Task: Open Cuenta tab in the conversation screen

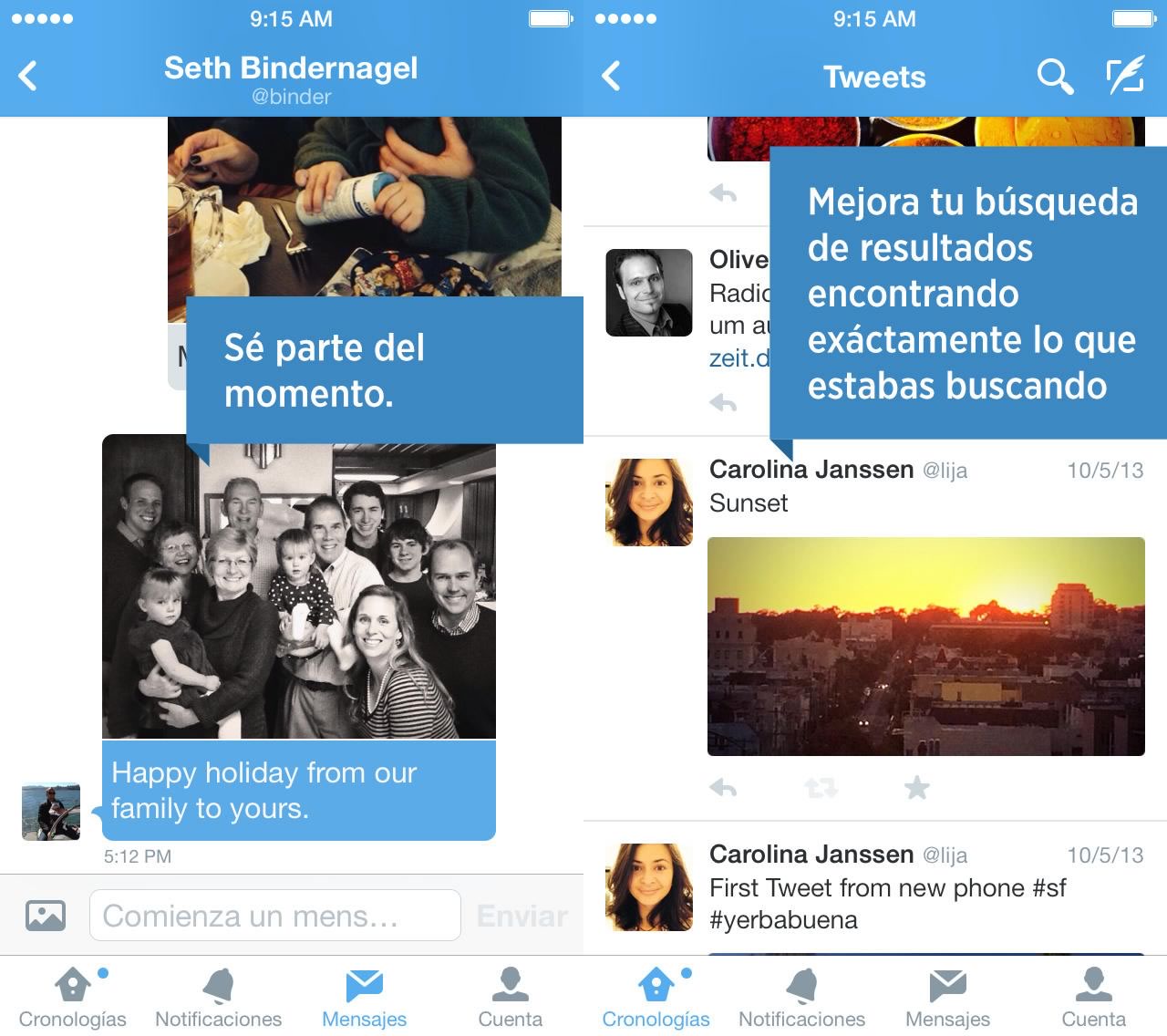Action: [511, 998]
